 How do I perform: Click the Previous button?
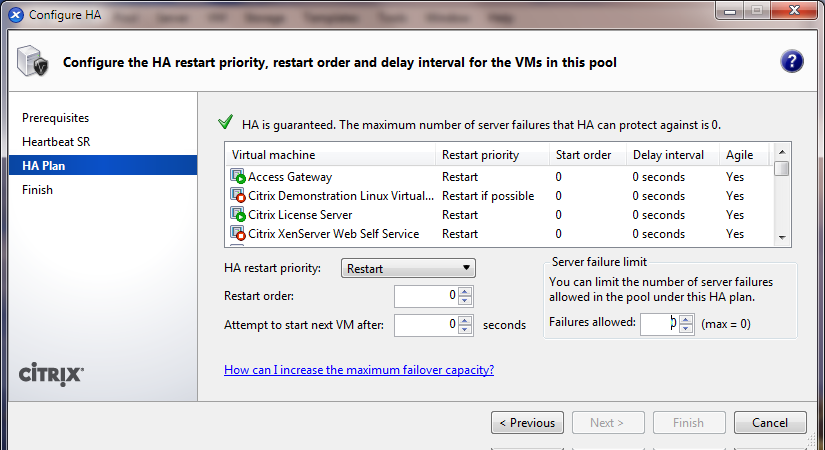(527, 423)
